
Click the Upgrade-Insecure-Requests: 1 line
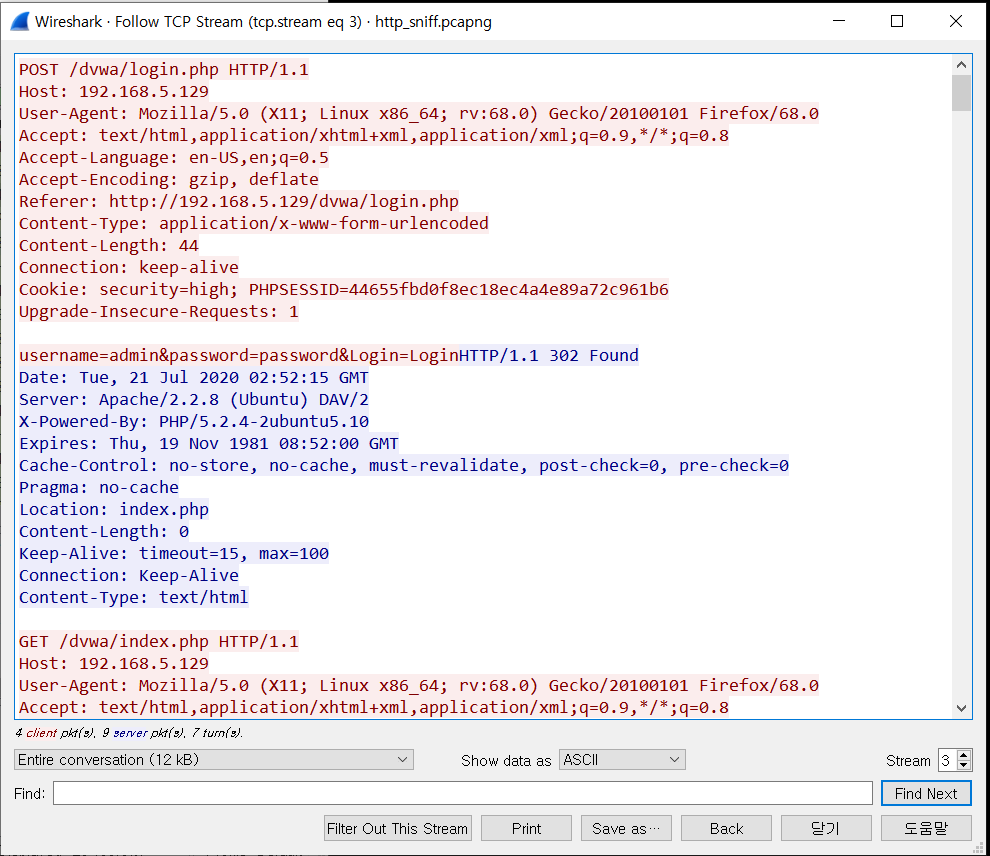tap(158, 312)
